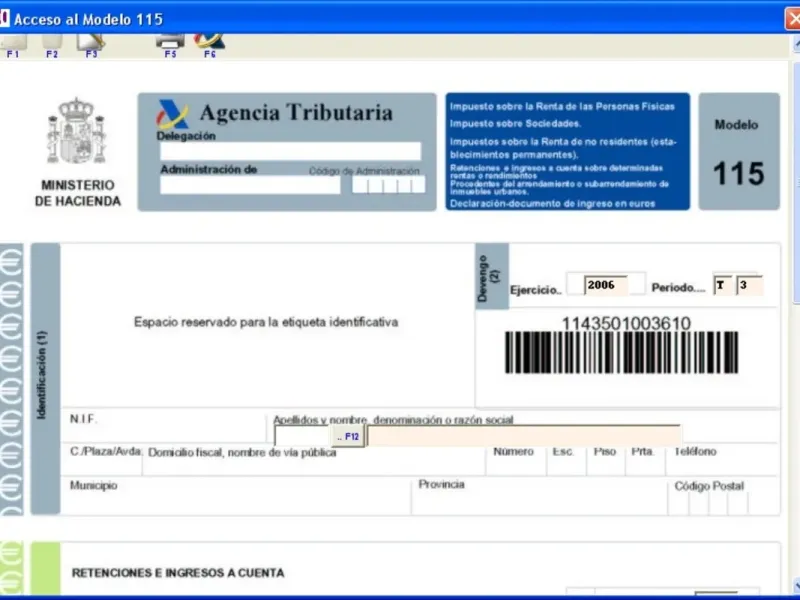
Task: Click the barcode number 1143501003610
Action: [x=626, y=323]
